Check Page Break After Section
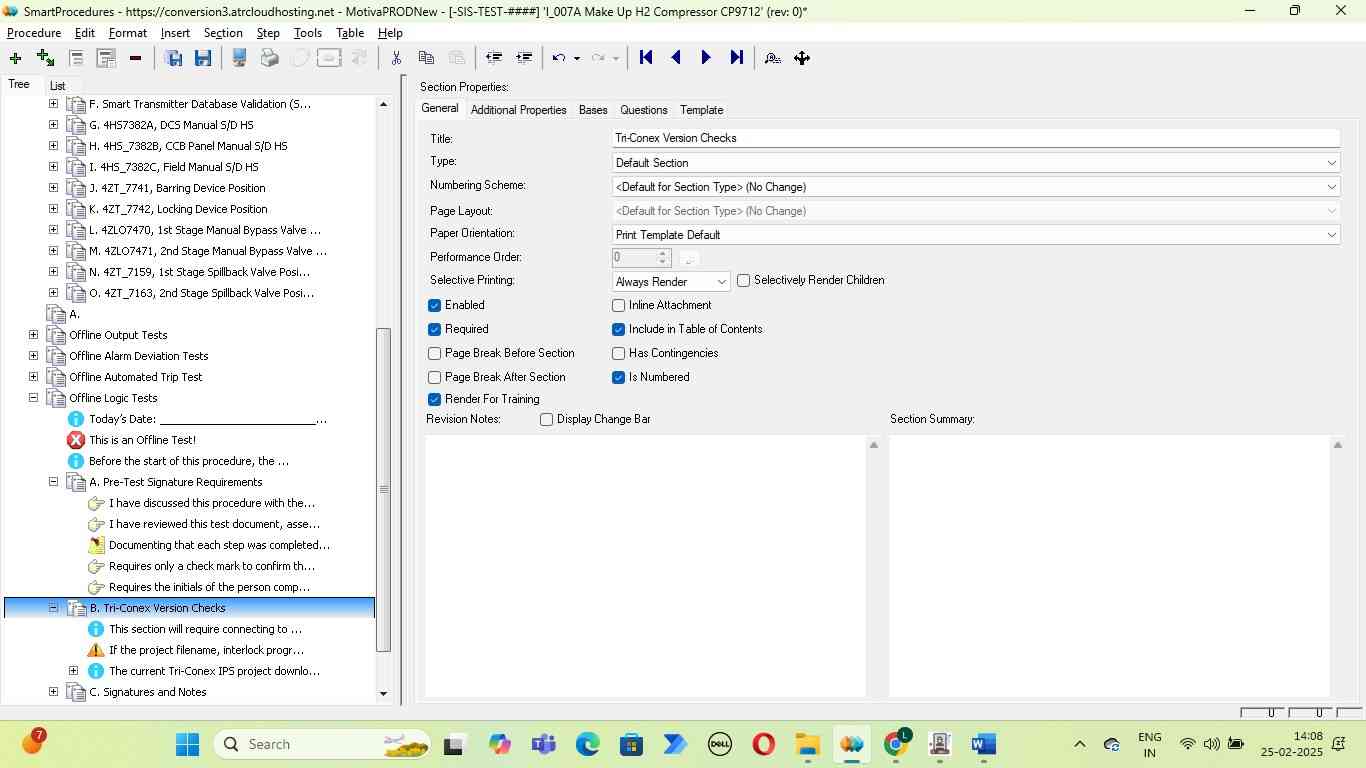 (x=434, y=377)
